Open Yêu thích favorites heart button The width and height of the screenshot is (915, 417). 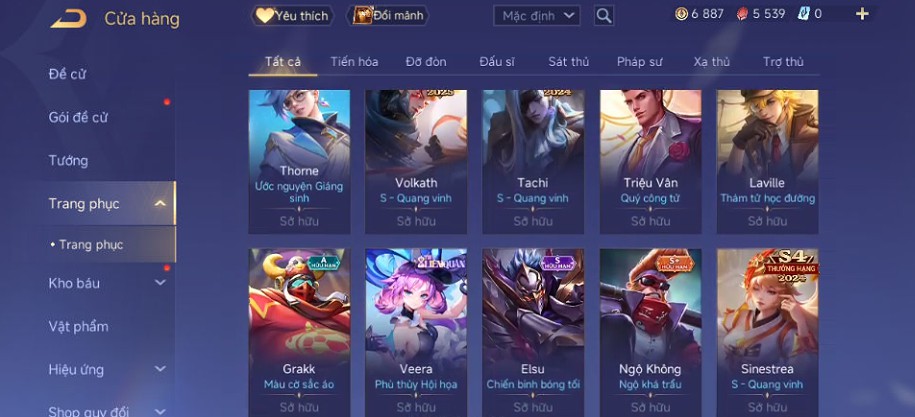tap(292, 16)
